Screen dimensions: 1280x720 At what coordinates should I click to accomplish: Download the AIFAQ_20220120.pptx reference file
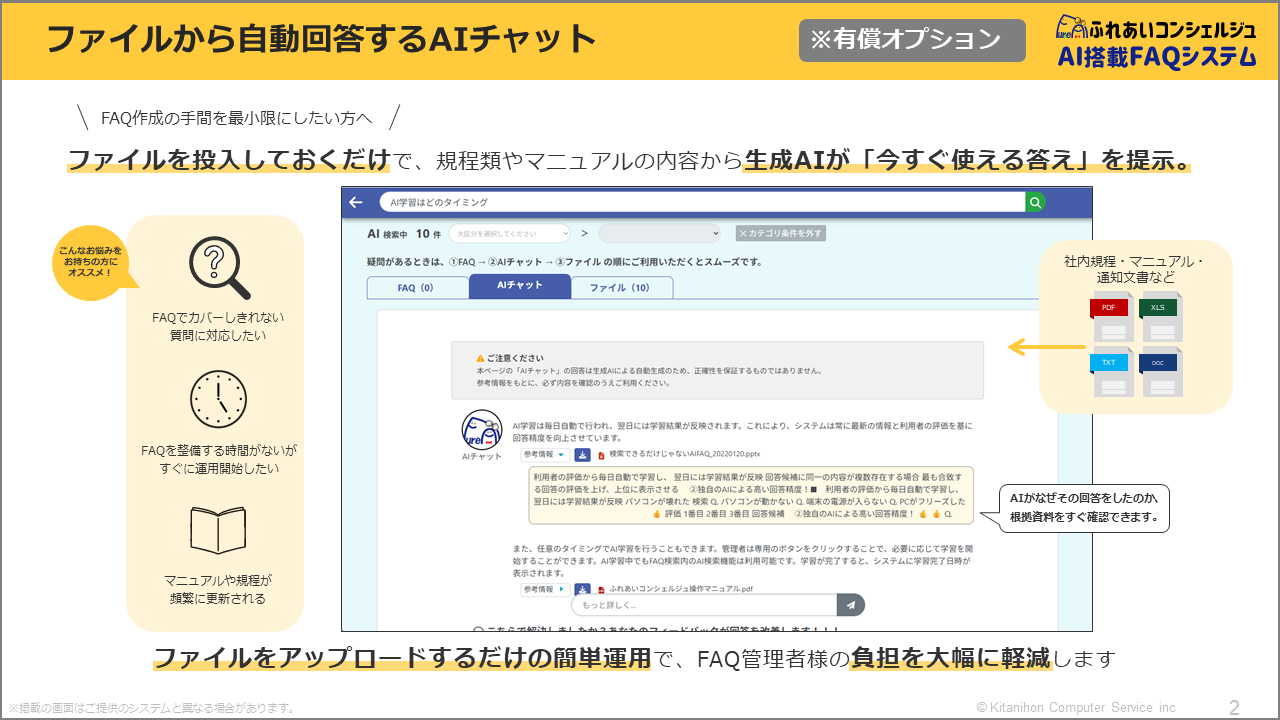[x=581, y=454]
